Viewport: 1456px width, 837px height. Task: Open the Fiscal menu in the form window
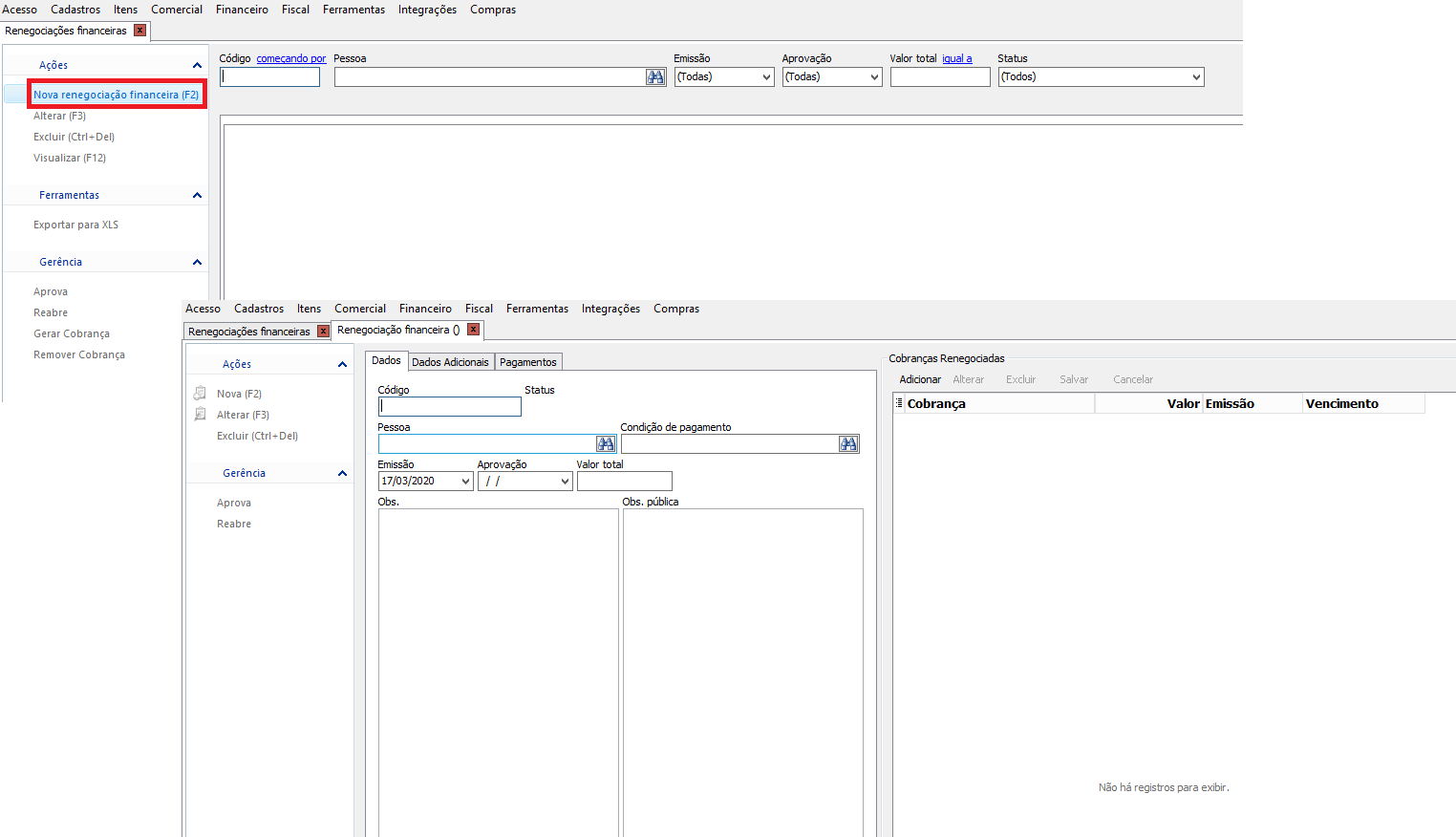pos(479,309)
